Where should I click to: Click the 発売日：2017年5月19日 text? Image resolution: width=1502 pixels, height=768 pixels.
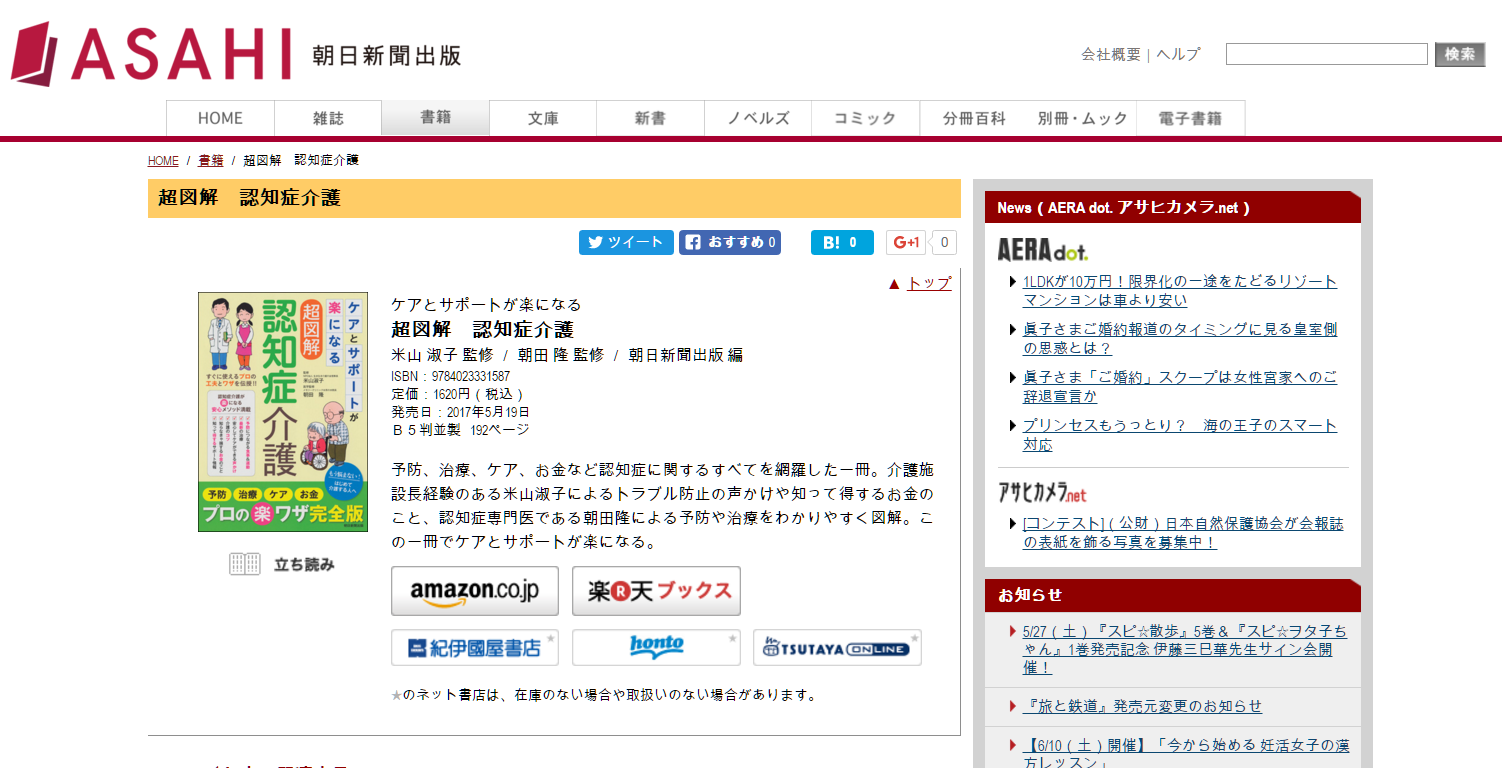coord(460,412)
